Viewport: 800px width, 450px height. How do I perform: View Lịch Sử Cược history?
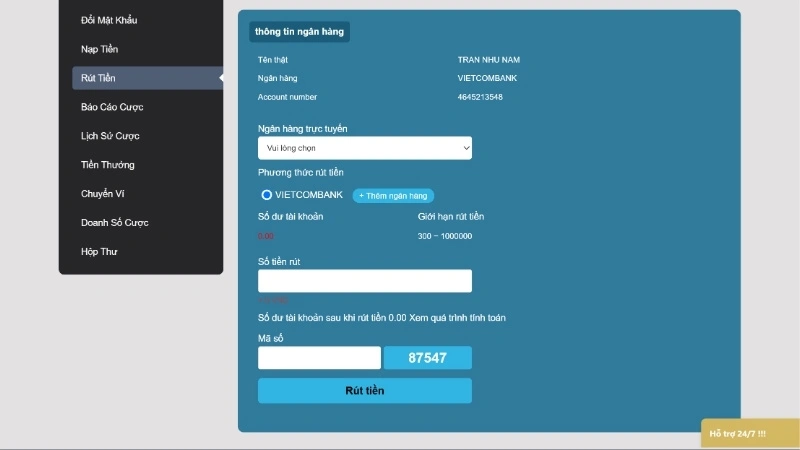(110, 136)
